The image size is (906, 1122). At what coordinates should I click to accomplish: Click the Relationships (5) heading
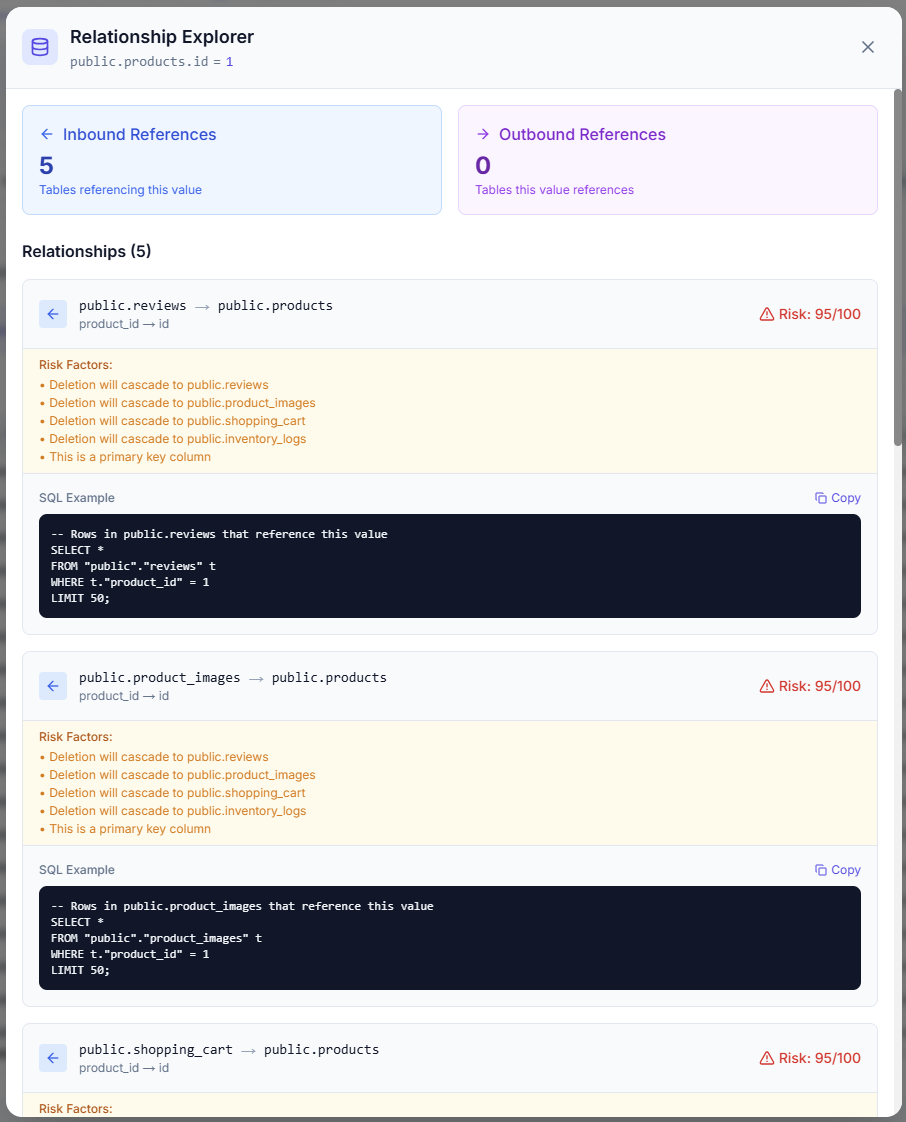point(87,251)
